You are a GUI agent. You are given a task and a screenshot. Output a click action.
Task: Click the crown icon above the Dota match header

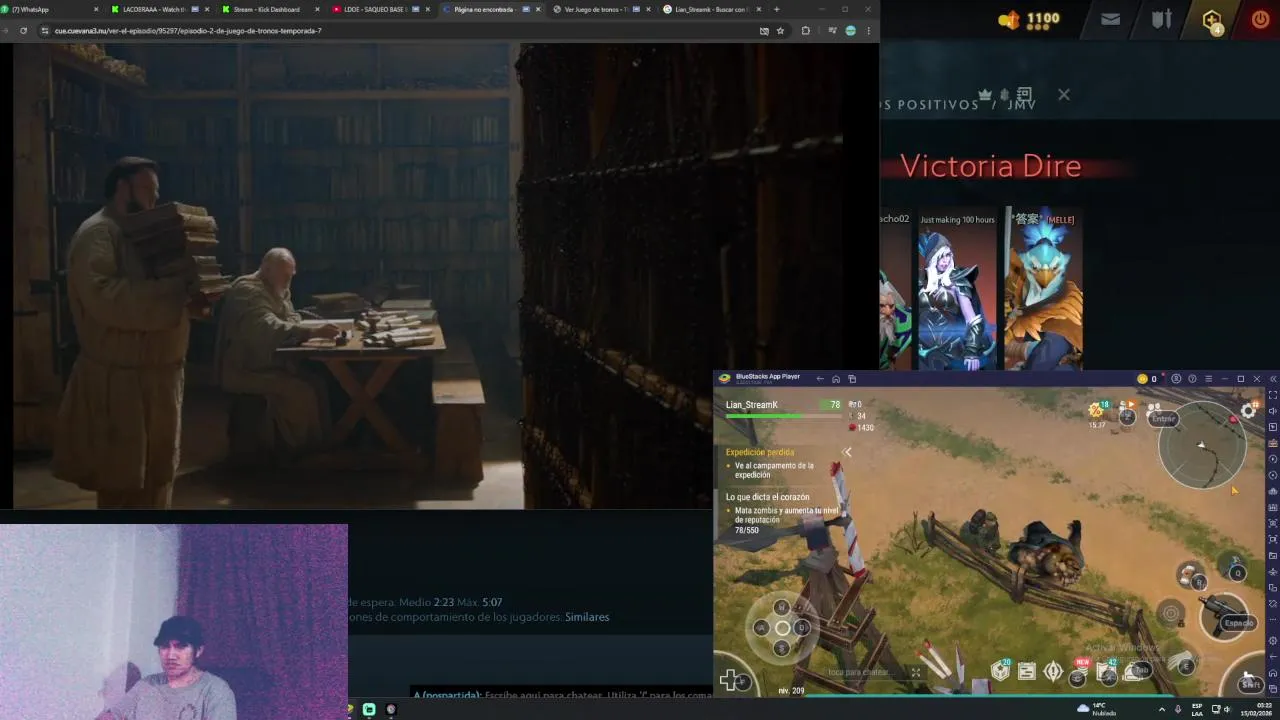coord(985,95)
